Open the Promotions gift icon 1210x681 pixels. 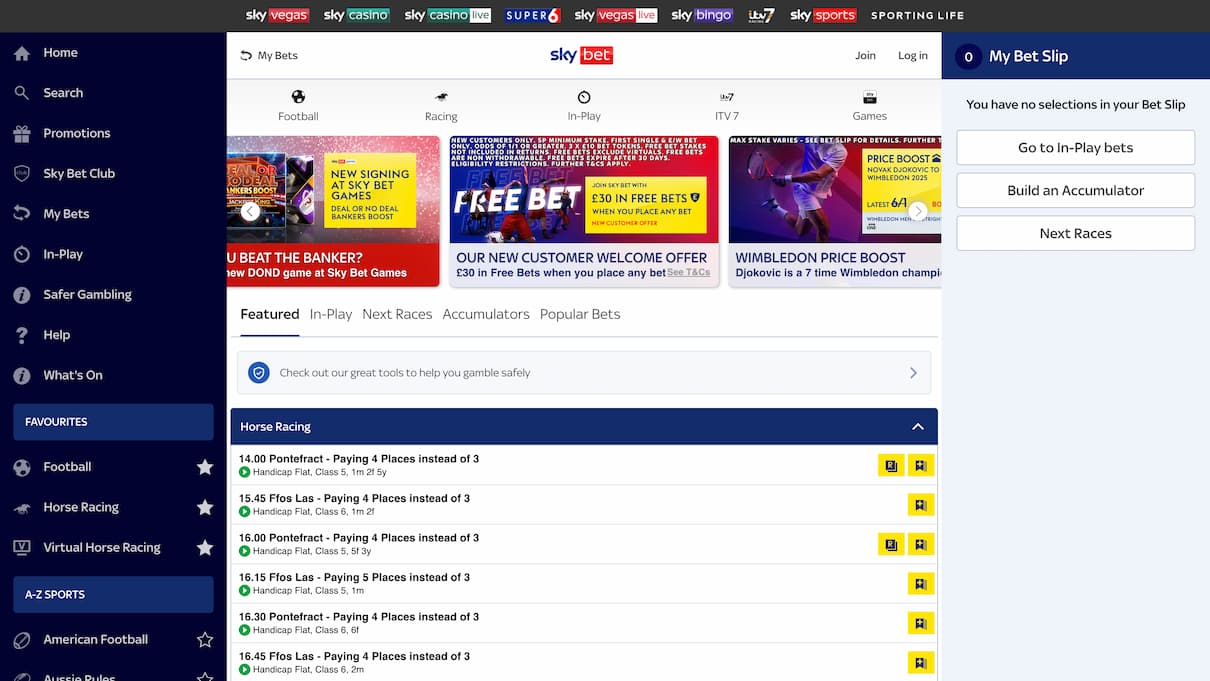point(22,133)
